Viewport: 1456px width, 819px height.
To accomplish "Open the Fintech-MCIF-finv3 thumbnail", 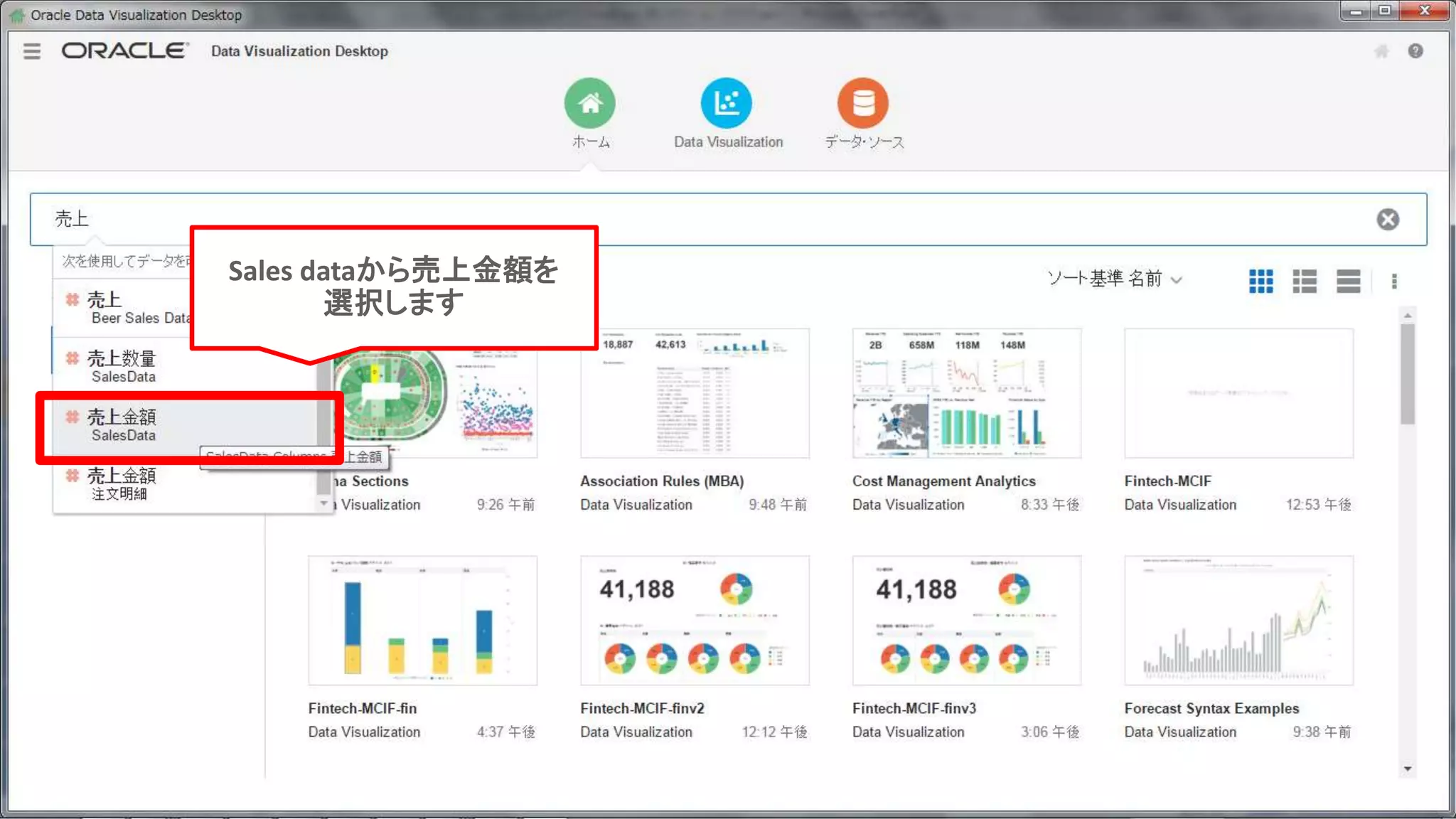I will pos(967,621).
